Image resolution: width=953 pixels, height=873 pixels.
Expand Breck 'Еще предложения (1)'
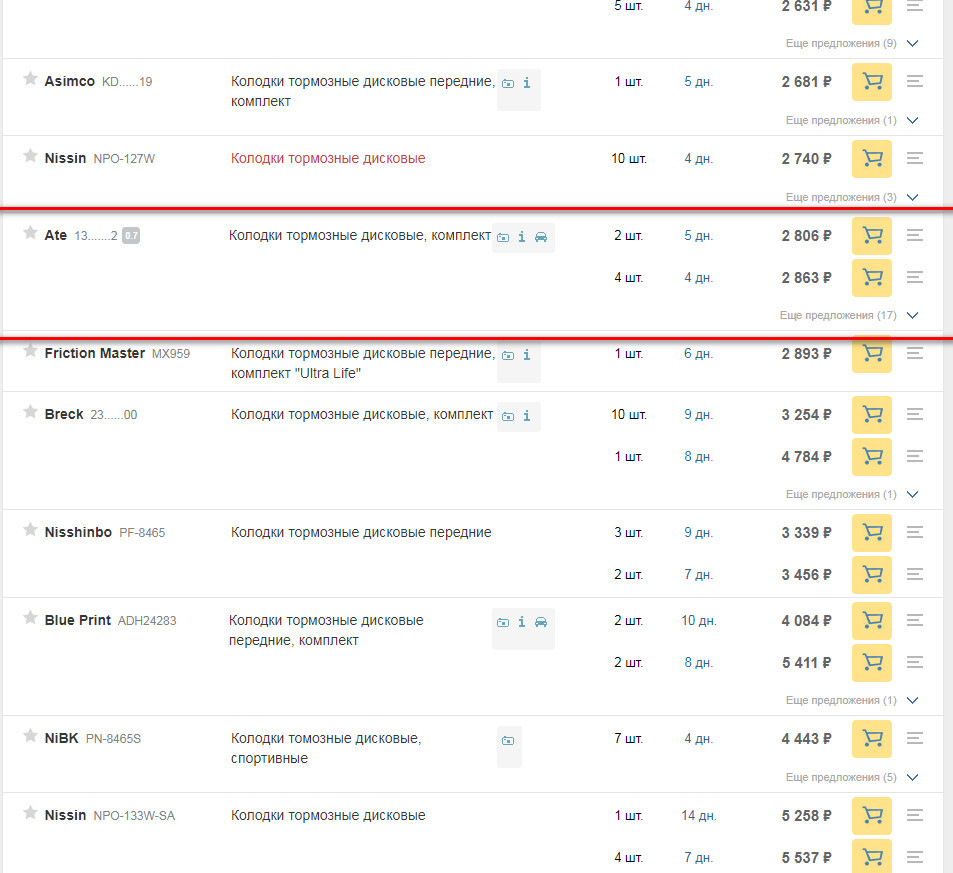(852, 494)
